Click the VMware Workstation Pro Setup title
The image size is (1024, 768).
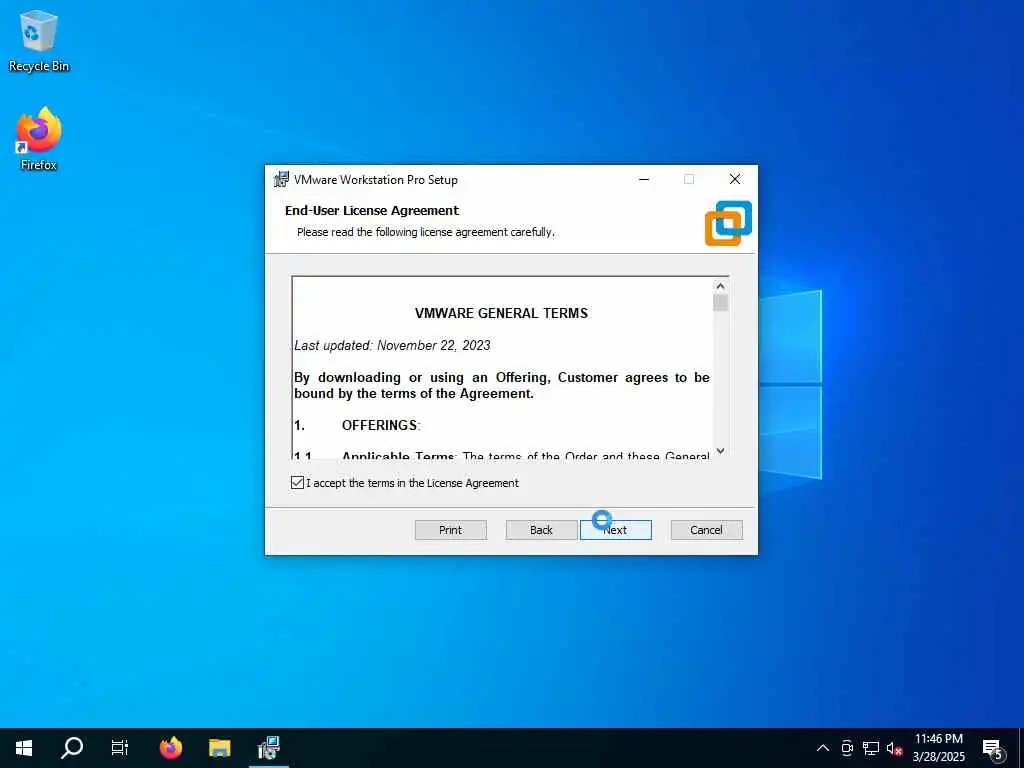click(x=376, y=180)
